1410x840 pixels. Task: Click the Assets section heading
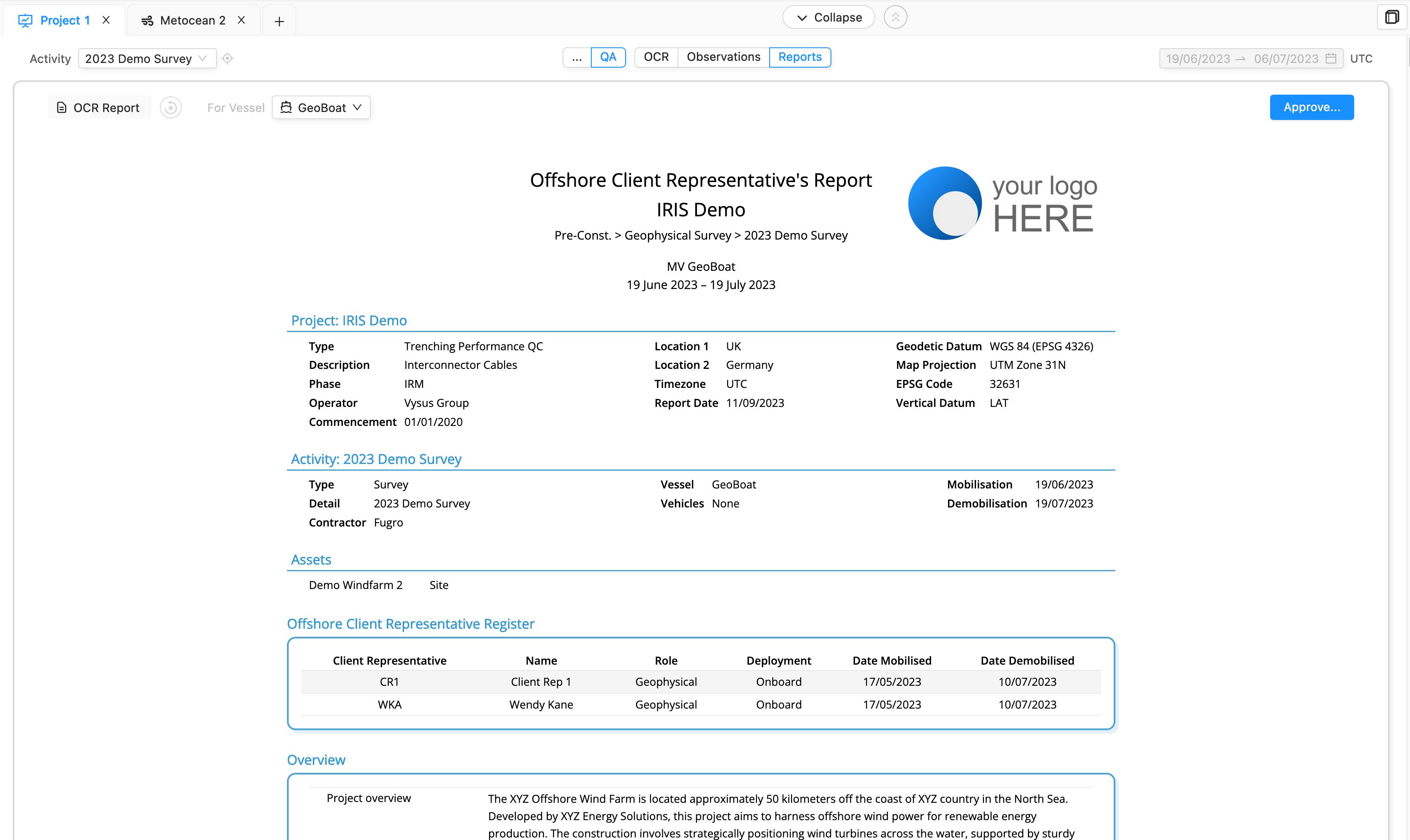311,560
